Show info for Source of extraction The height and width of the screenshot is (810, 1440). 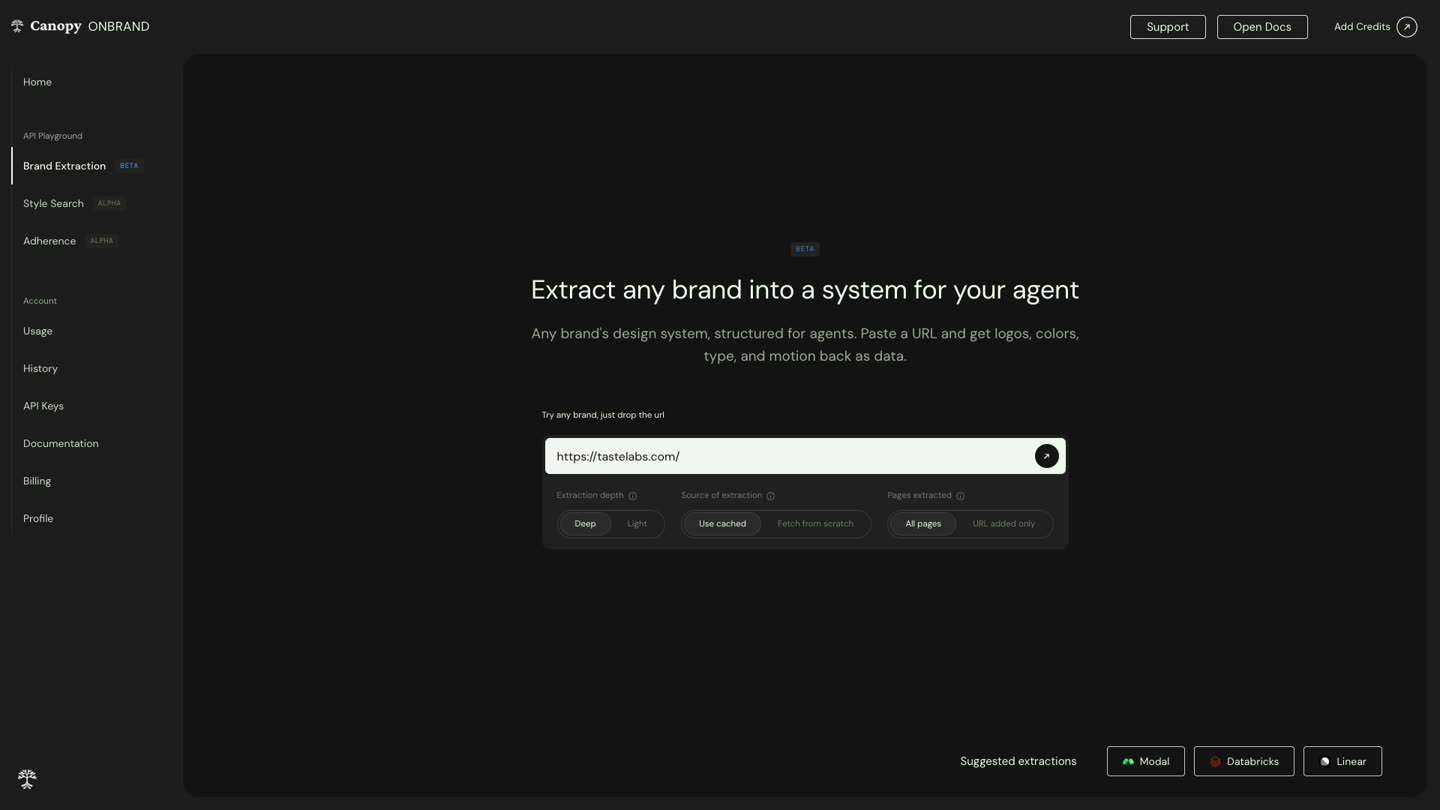(770, 496)
